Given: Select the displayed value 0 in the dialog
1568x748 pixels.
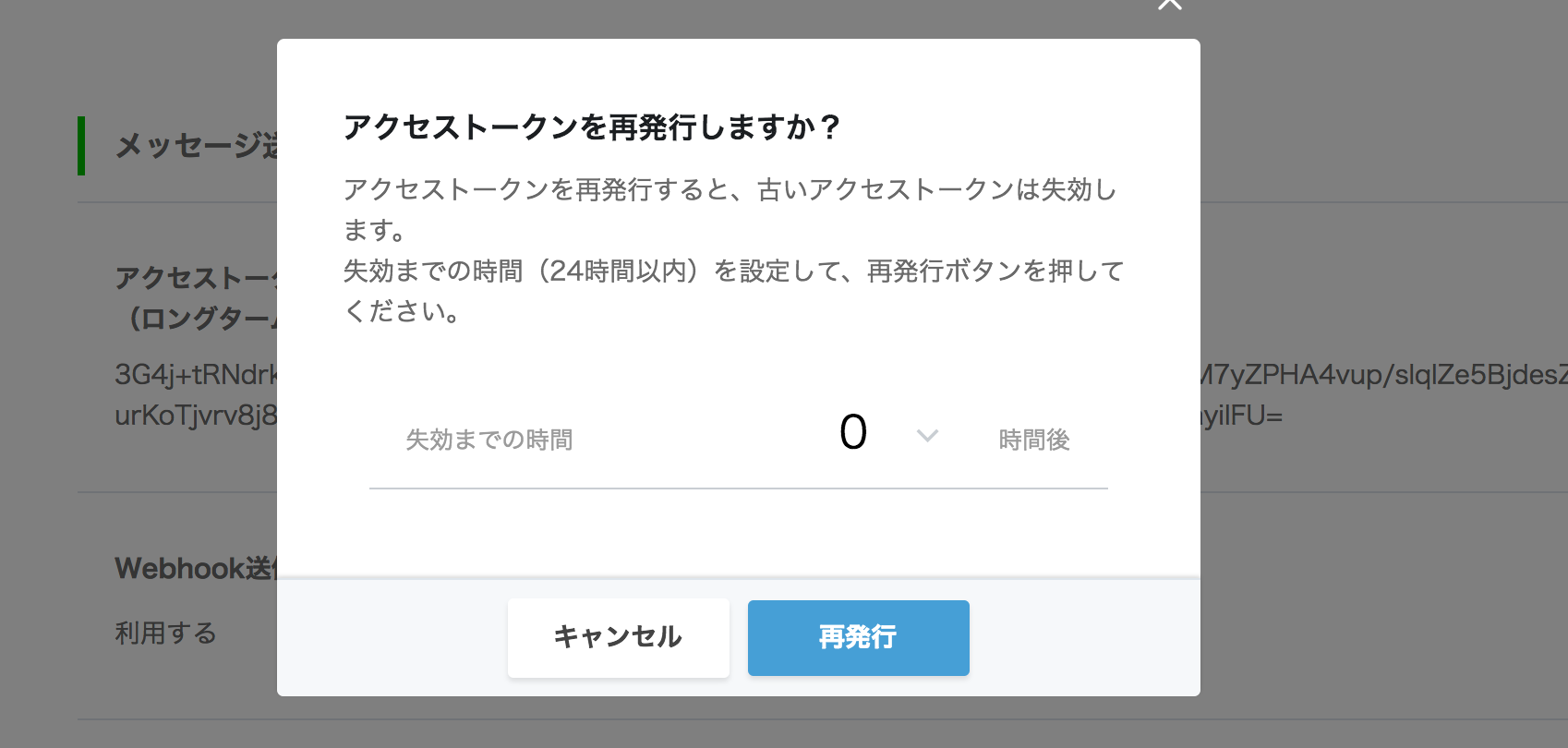Looking at the screenshot, I should coord(850,432).
